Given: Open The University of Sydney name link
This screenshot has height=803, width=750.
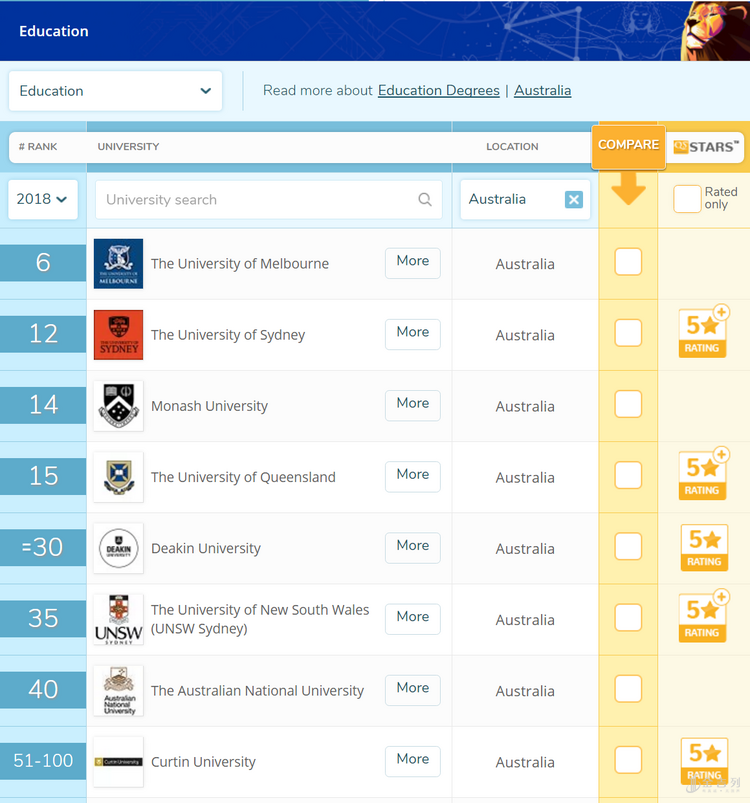Looking at the screenshot, I should coord(228,335).
